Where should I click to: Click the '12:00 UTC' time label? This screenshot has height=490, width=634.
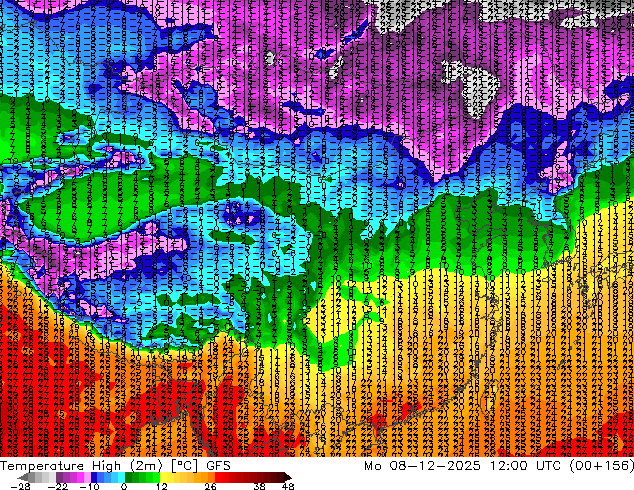525,466
